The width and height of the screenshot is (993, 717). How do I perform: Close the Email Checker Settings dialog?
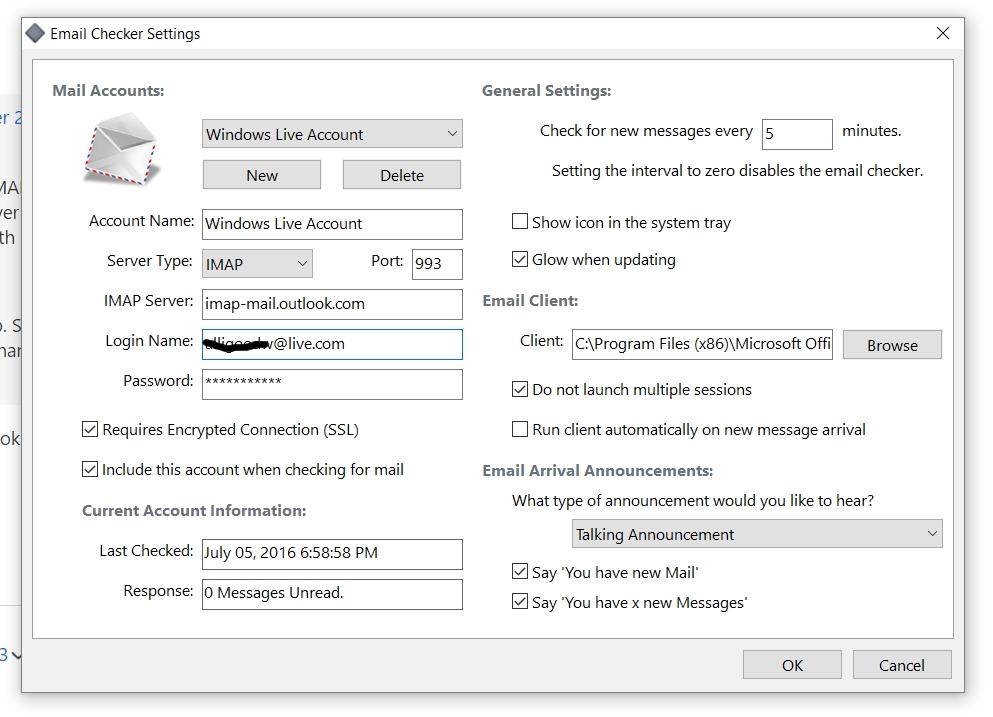pos(942,33)
